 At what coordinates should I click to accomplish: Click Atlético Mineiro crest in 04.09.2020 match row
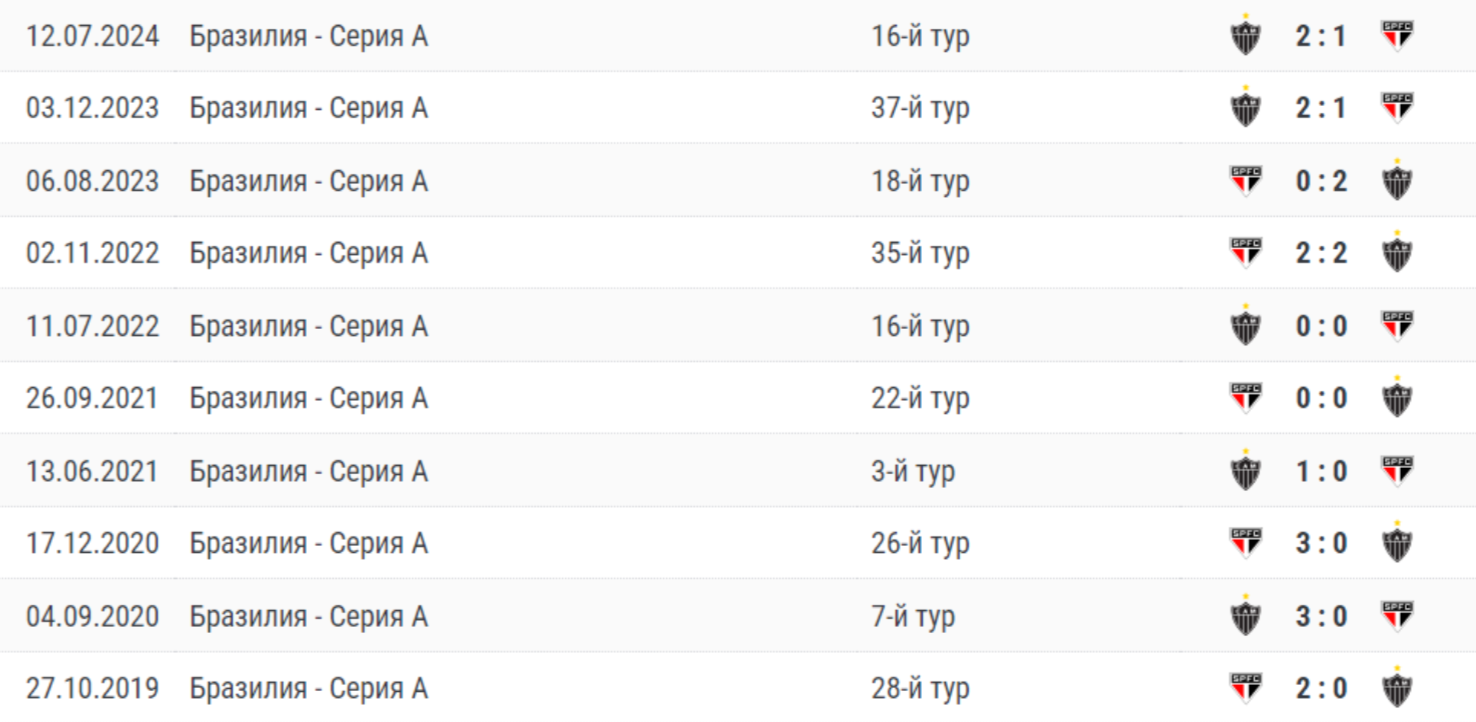[1245, 616]
